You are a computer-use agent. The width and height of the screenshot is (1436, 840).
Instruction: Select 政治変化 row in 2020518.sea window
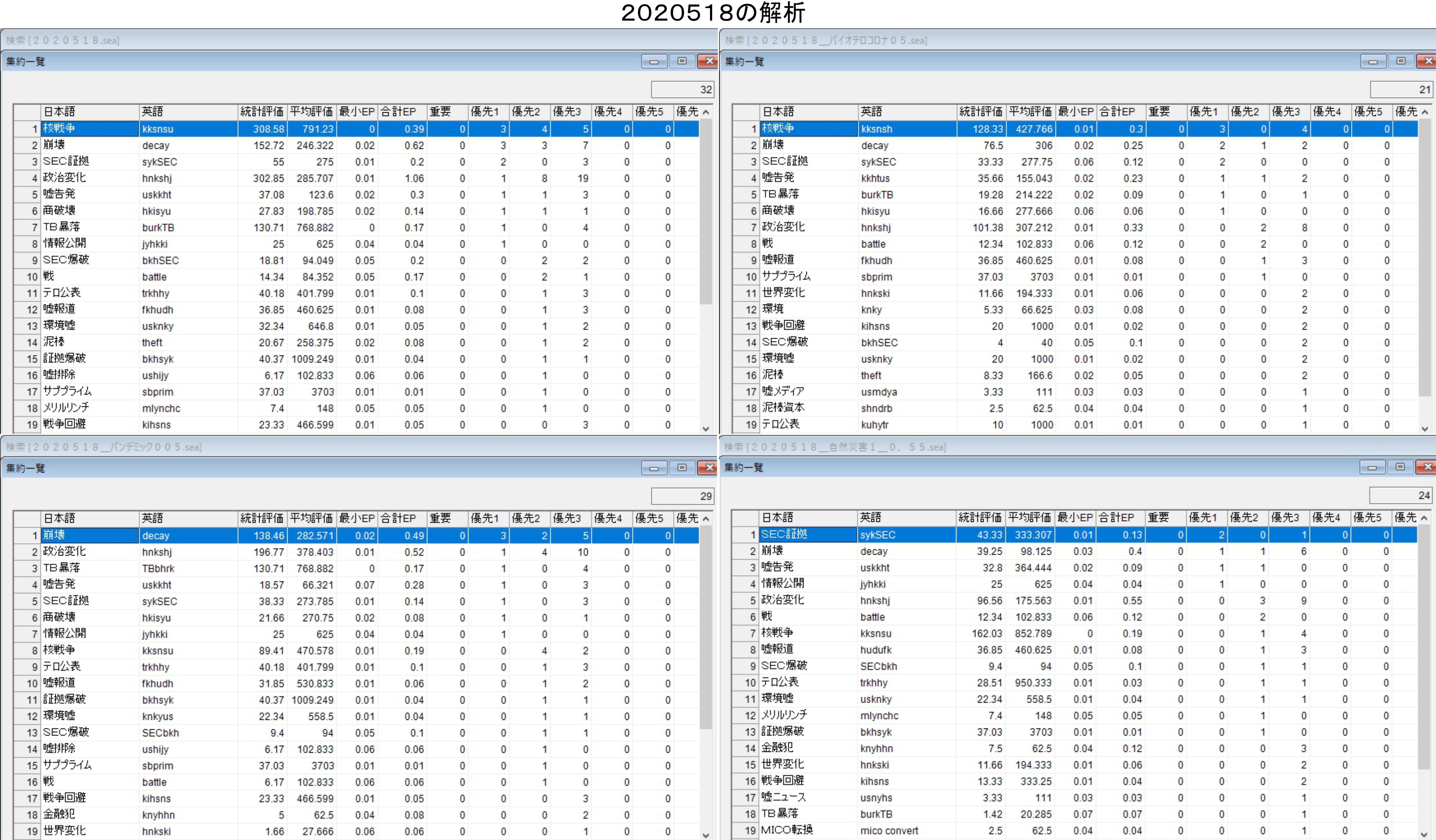pyautogui.click(x=64, y=178)
